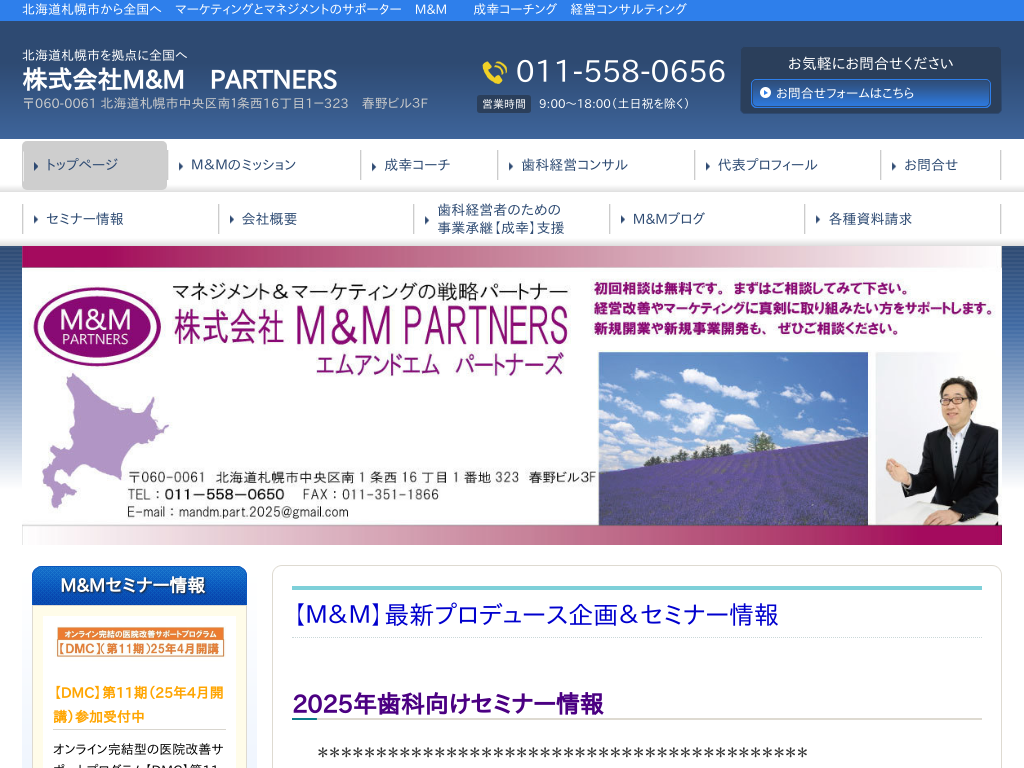Click the エムアンドエム パートナーズ katakana text
This screenshot has height=768, width=1024.
pos(439,364)
